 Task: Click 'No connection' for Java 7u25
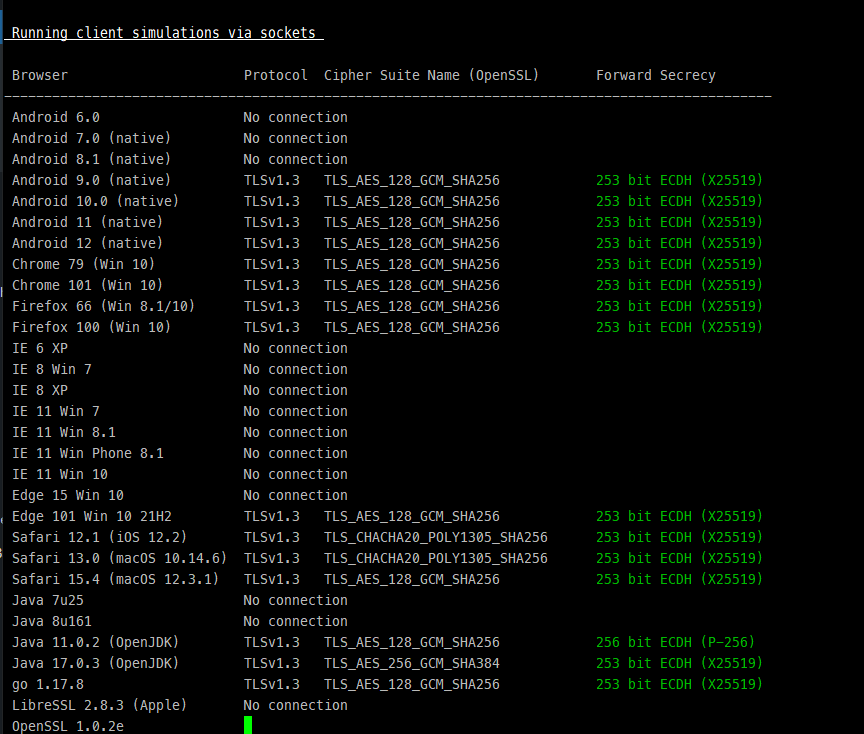pyautogui.click(x=295, y=600)
